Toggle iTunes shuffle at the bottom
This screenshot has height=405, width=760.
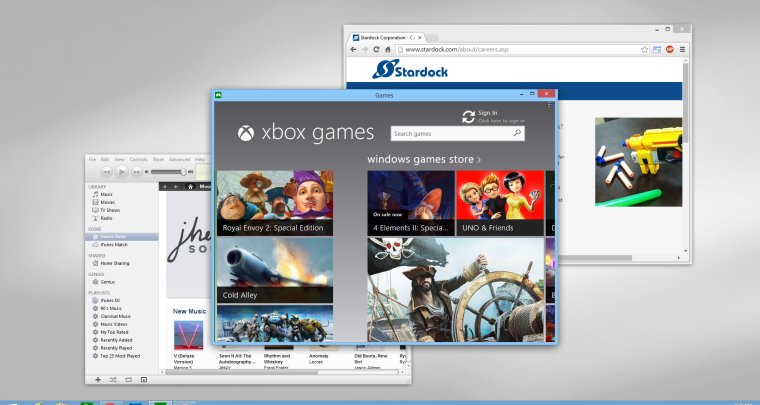[113, 380]
